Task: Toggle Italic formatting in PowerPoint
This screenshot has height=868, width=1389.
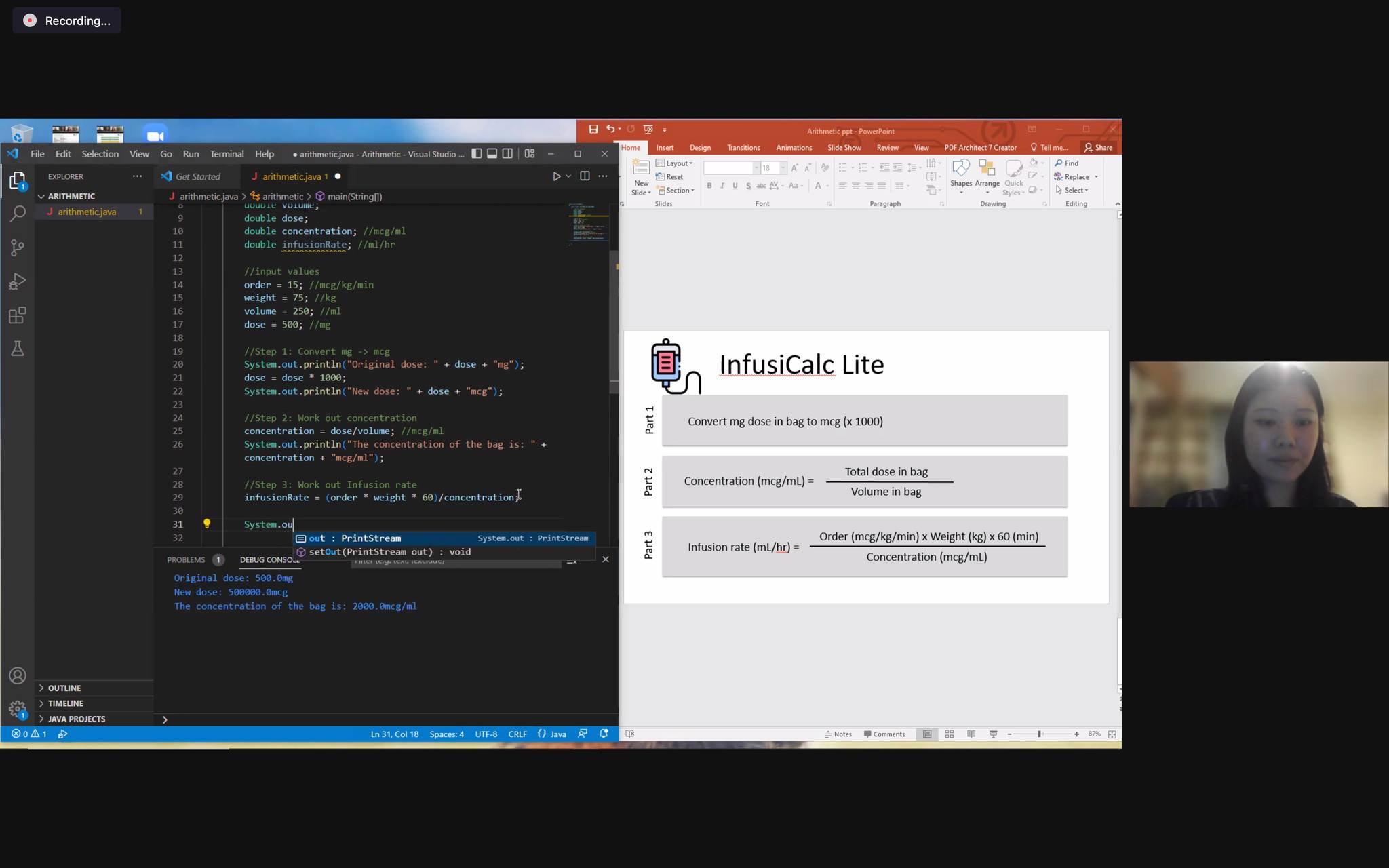Action: pos(722,186)
